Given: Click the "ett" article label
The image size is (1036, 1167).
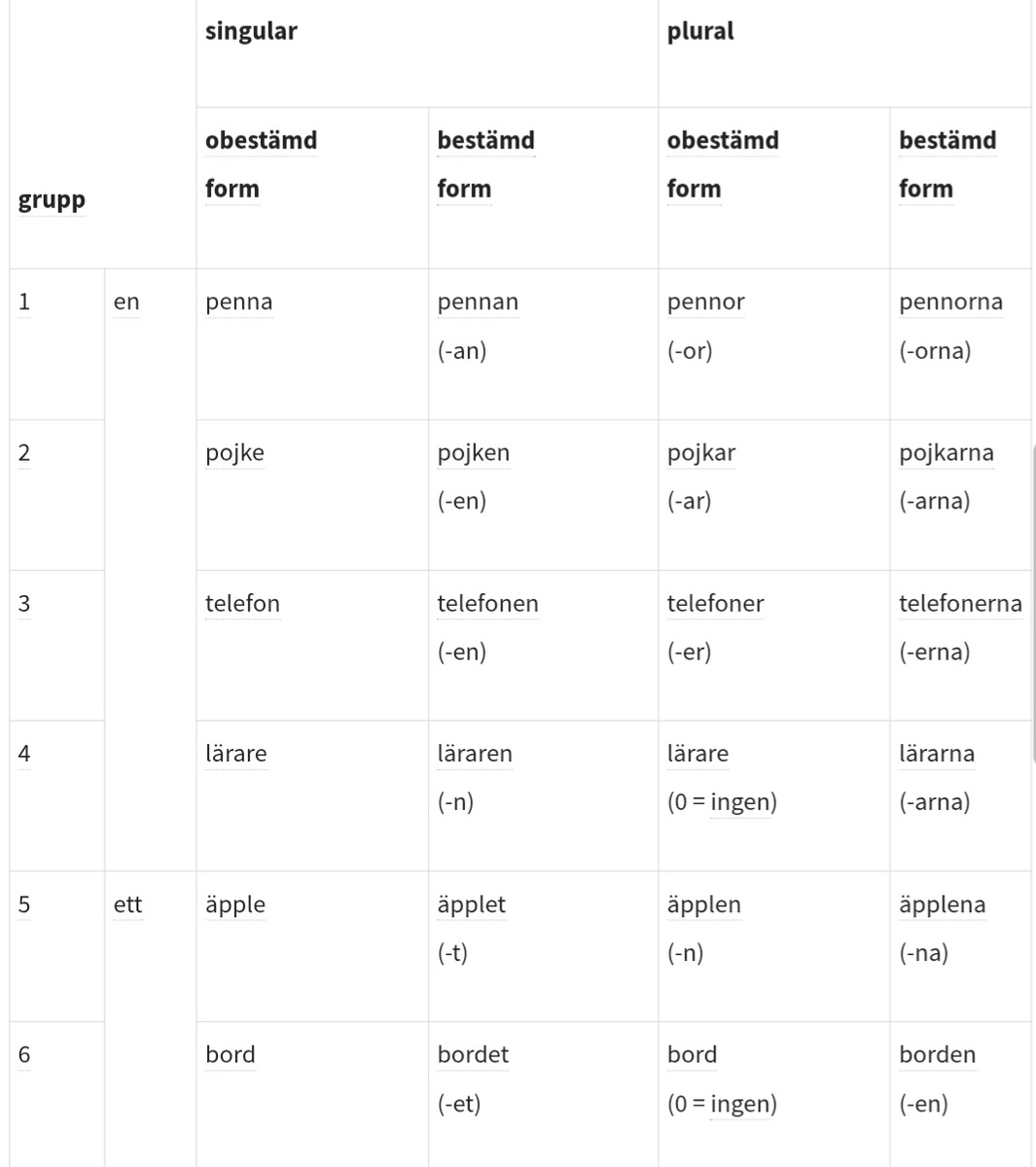Looking at the screenshot, I should point(127,905).
